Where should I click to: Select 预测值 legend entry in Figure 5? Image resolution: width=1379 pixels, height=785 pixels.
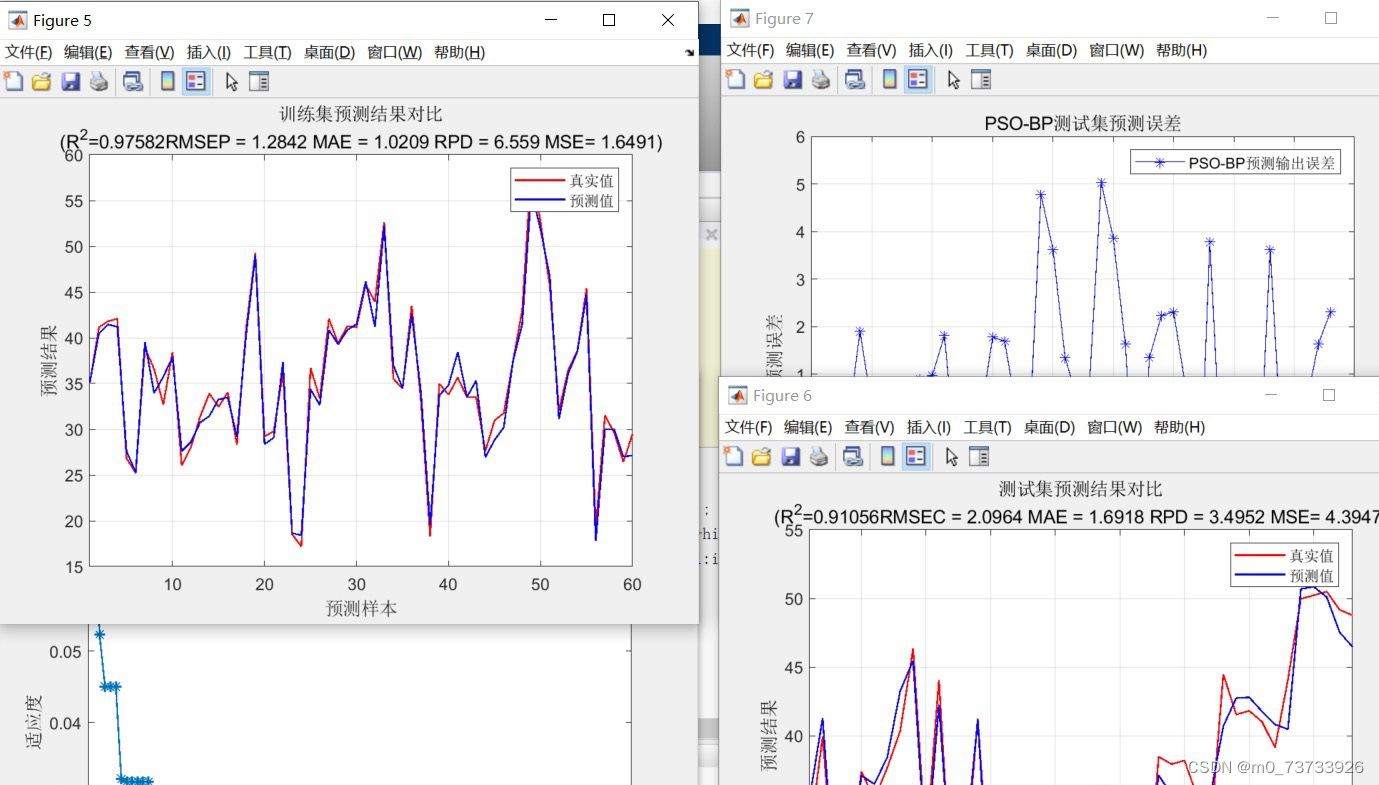(565, 201)
